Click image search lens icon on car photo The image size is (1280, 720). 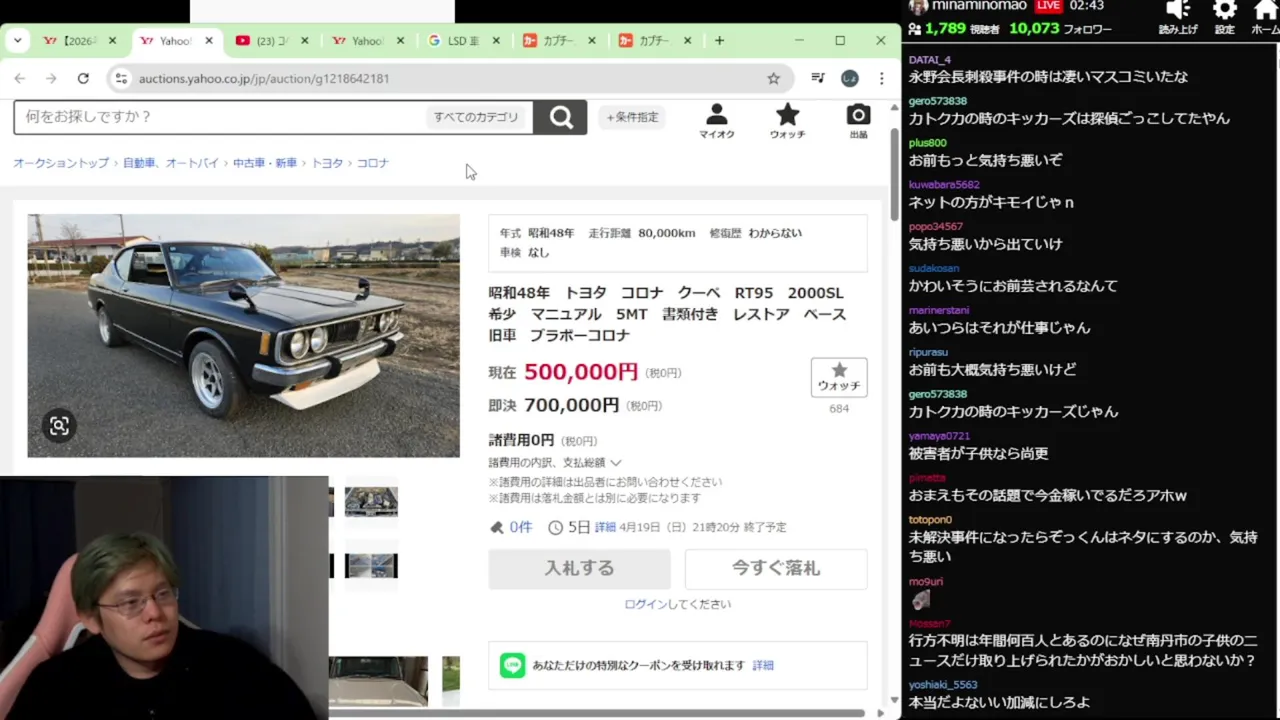pos(59,426)
